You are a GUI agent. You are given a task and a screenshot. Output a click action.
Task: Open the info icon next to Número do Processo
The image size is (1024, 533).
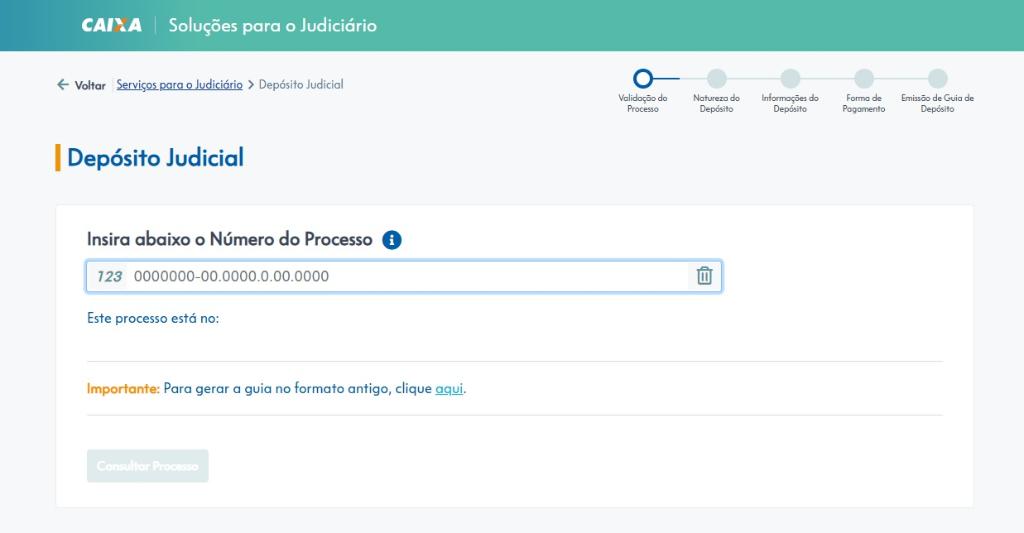point(392,240)
